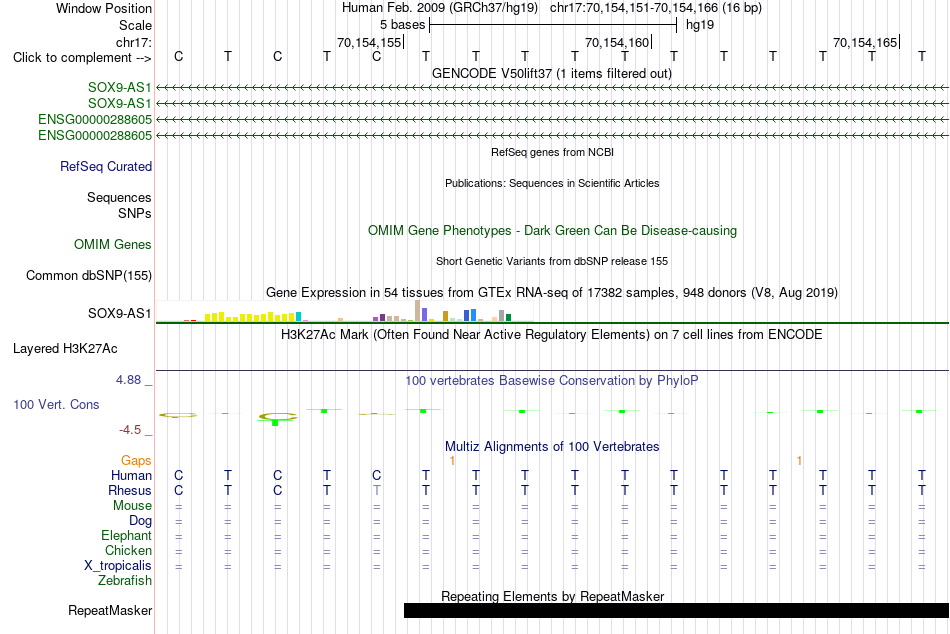This screenshot has height=634, width=950.
Task: Open the 100 Vert. Cons track label
Action: coord(56,404)
